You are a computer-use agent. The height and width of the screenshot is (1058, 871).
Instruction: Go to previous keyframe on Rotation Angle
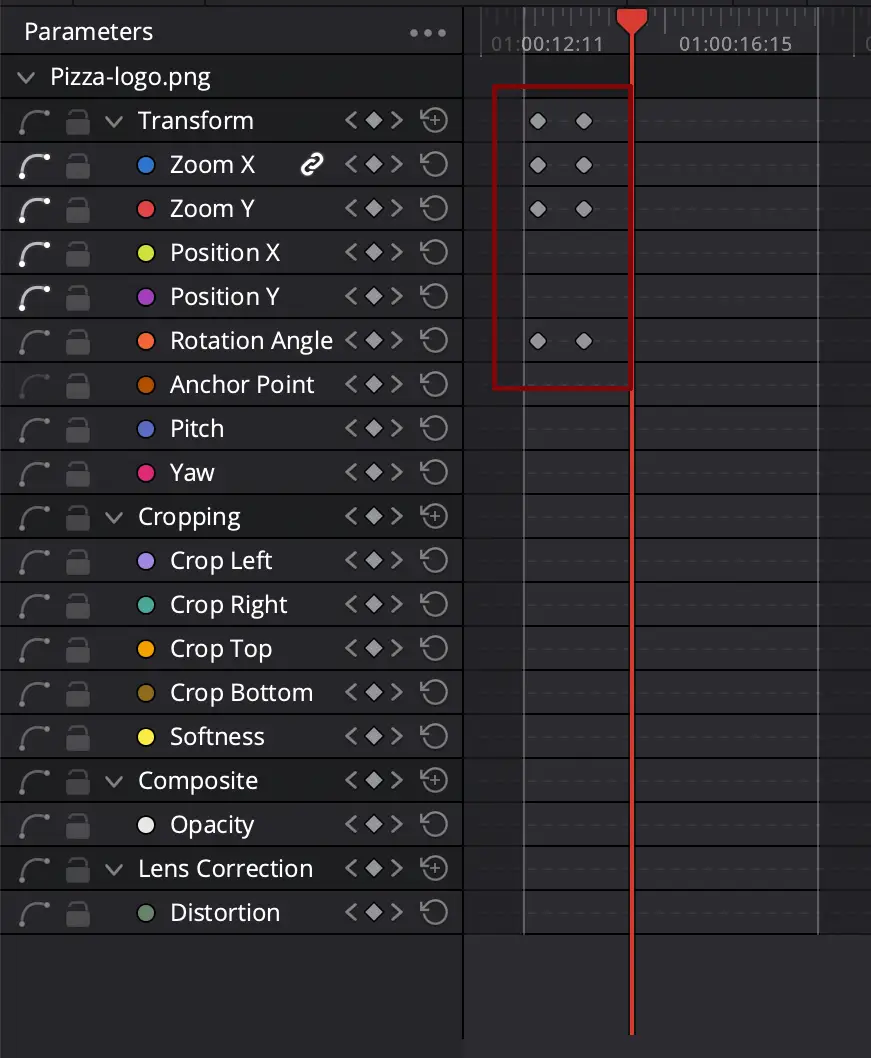tap(351, 341)
